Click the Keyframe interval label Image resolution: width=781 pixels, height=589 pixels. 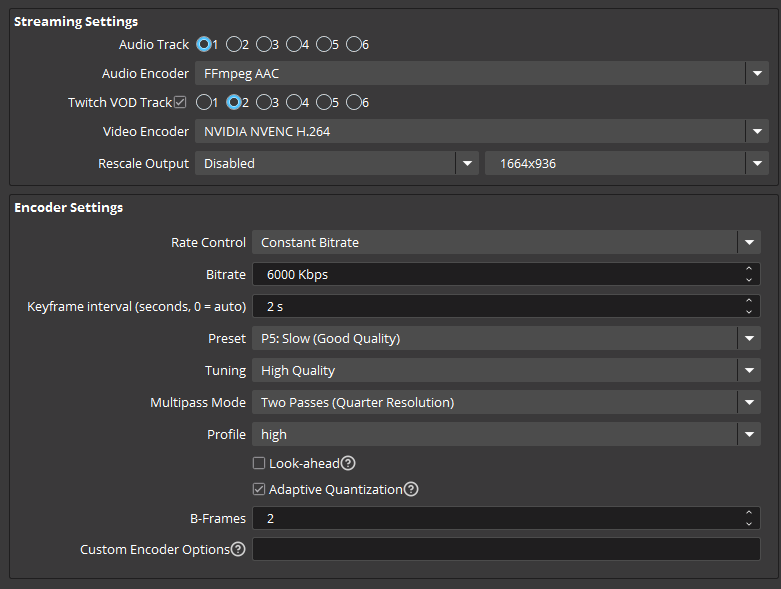[136, 306]
